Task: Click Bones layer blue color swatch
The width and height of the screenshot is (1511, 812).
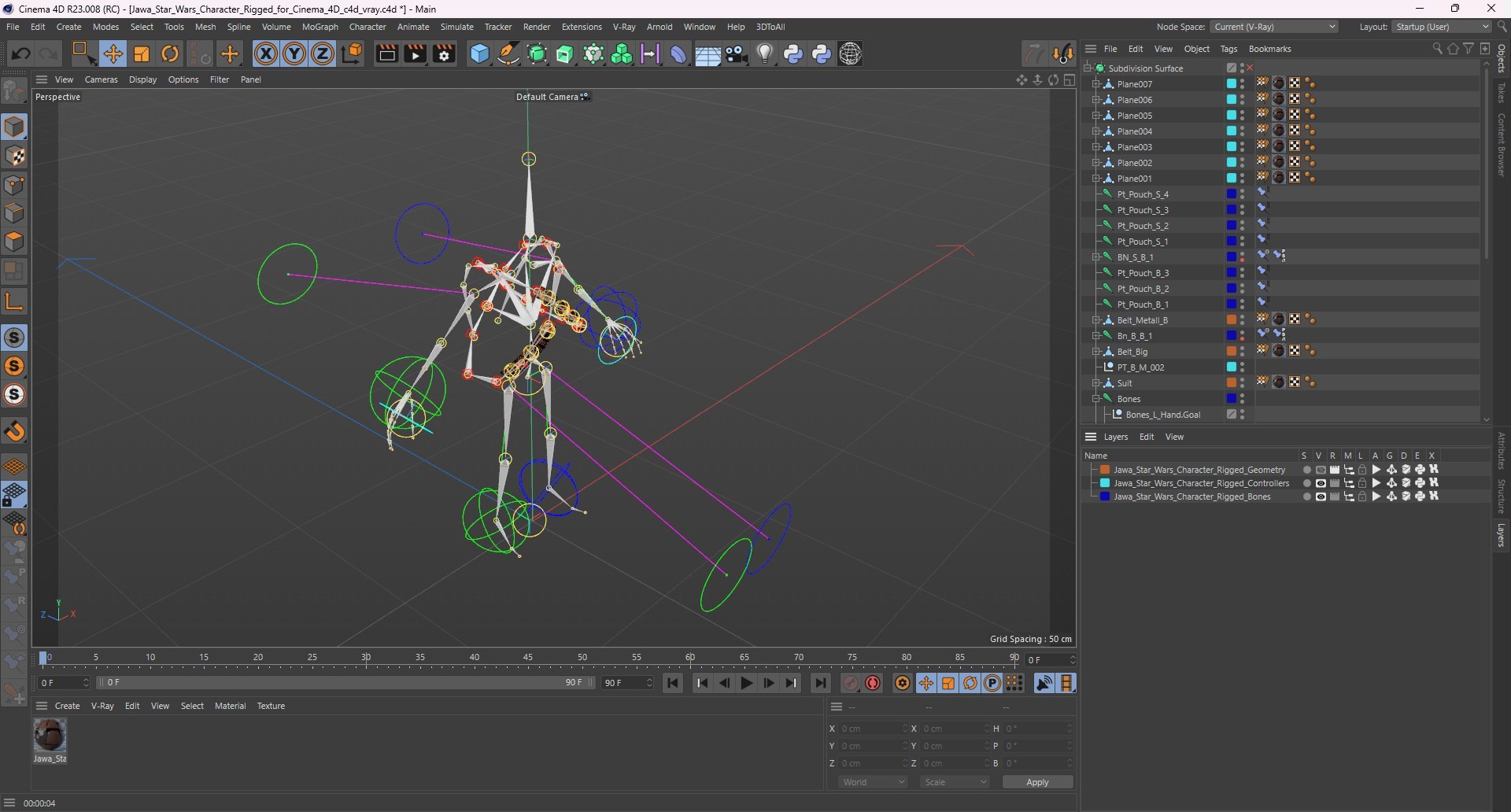Action: coord(1105,496)
